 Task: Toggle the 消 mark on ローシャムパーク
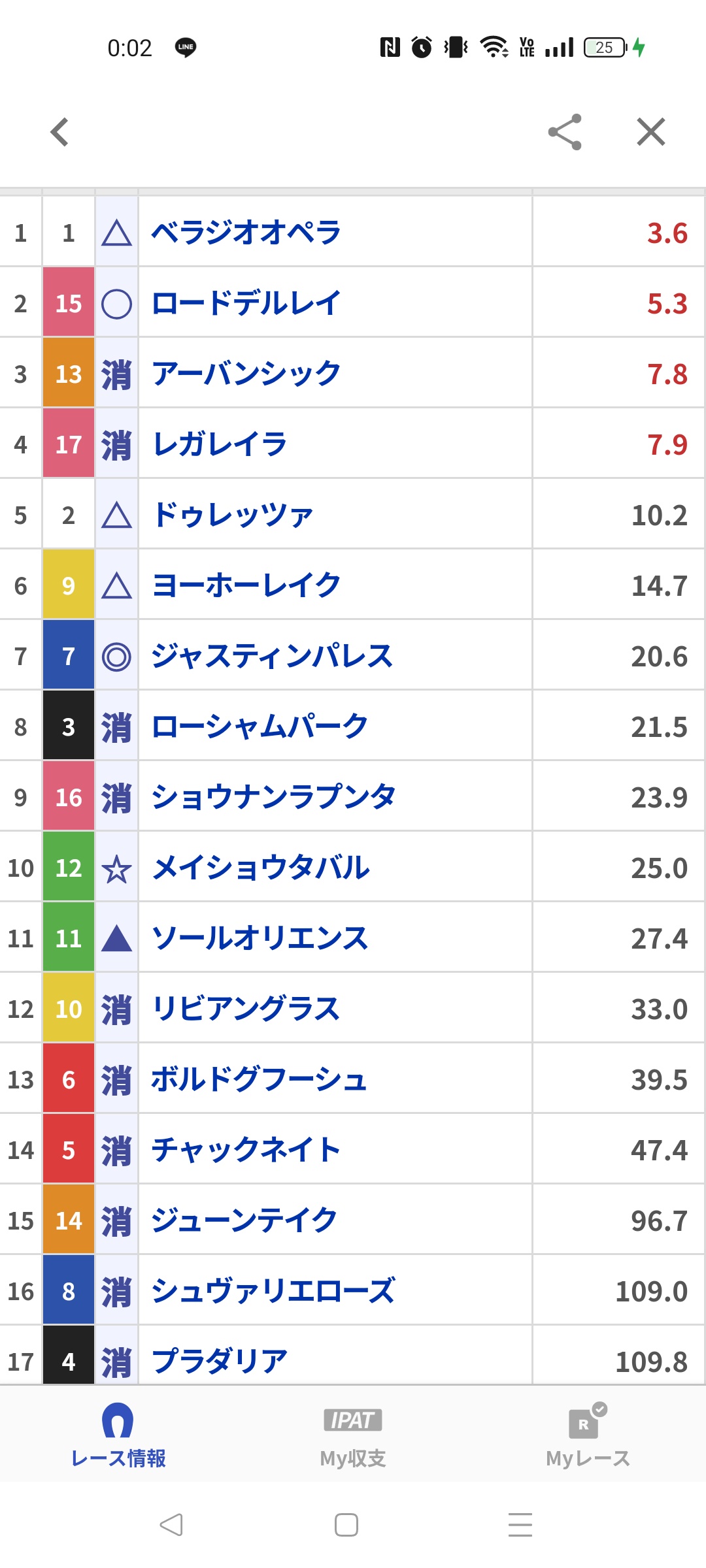tap(116, 727)
